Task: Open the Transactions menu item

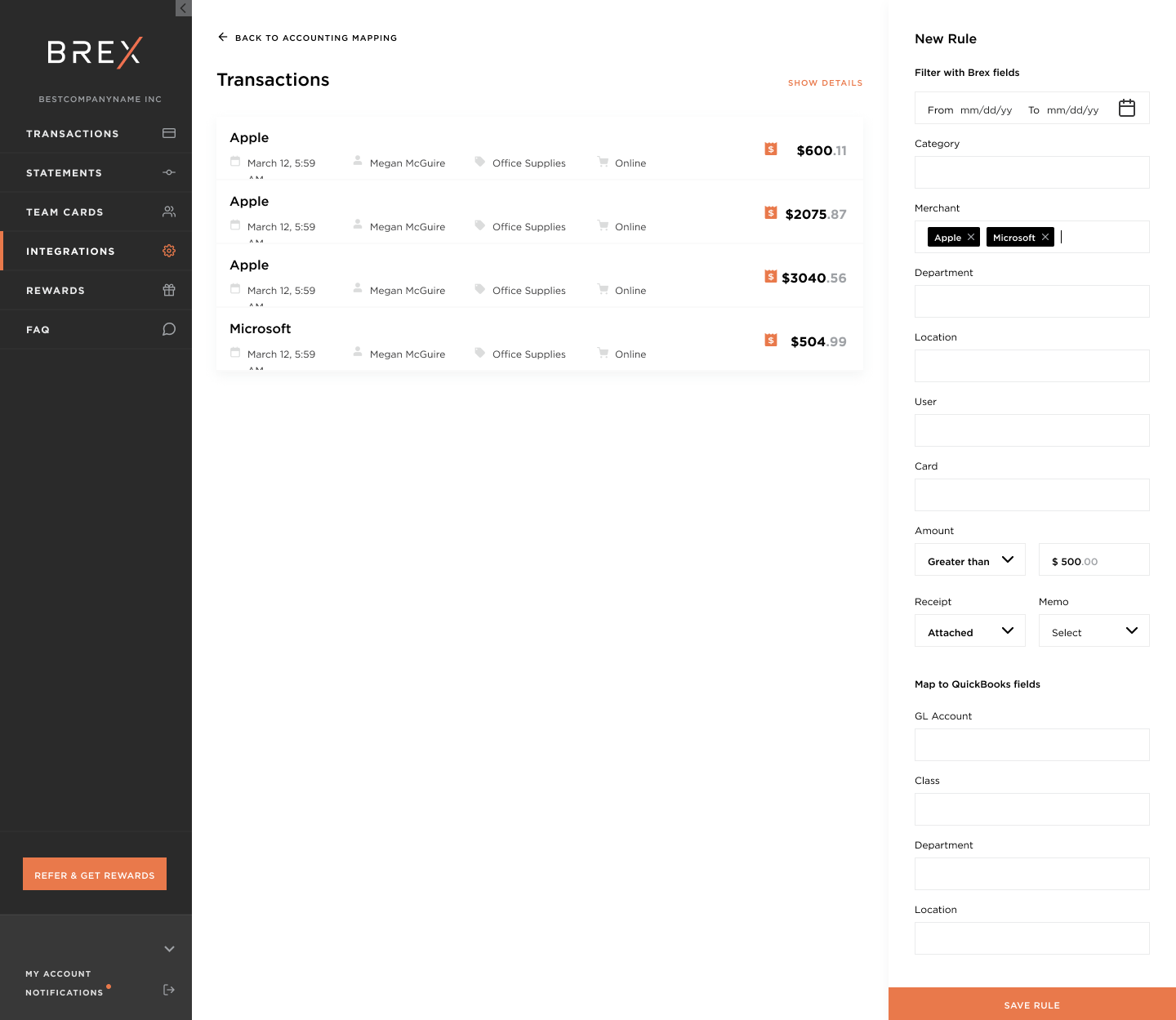Action: pos(96,133)
